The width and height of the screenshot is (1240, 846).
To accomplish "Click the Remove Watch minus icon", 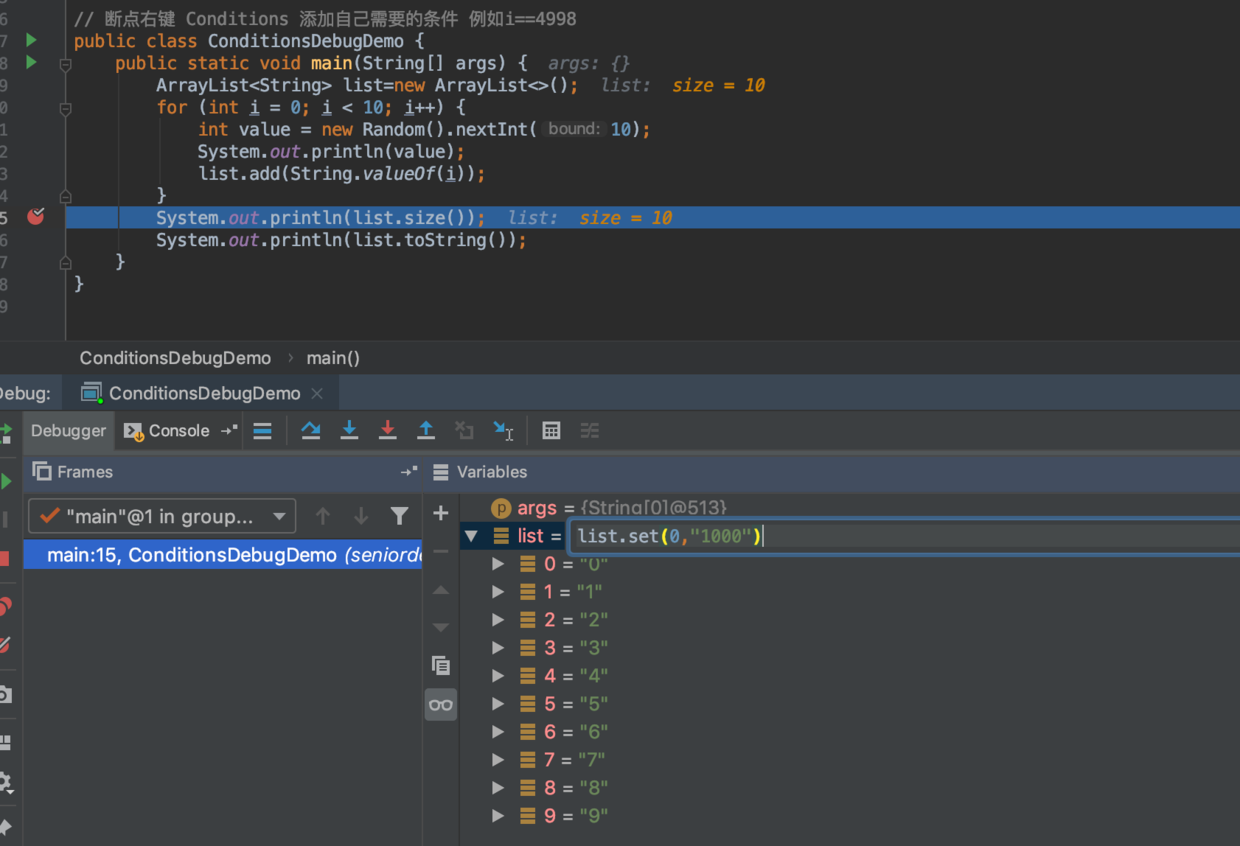I will (x=441, y=551).
